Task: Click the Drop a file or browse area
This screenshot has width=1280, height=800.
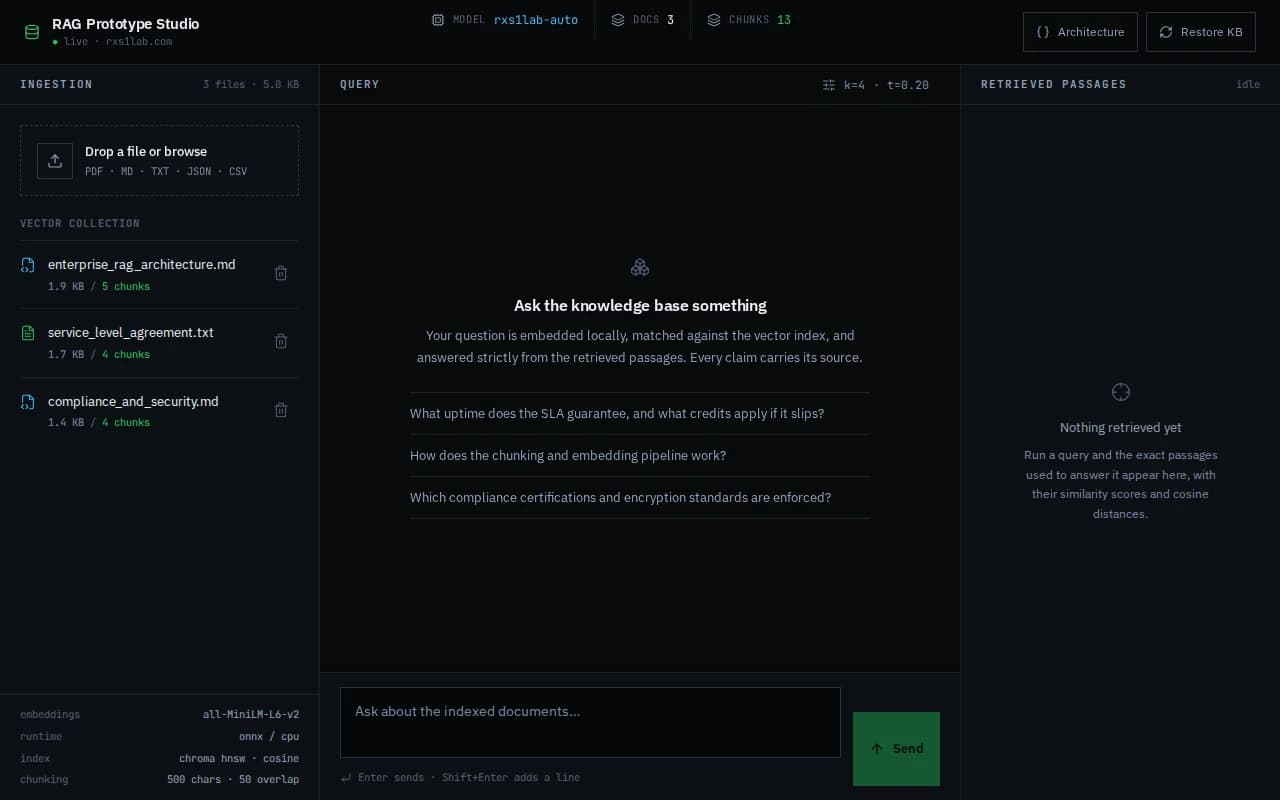Action: tap(159, 160)
